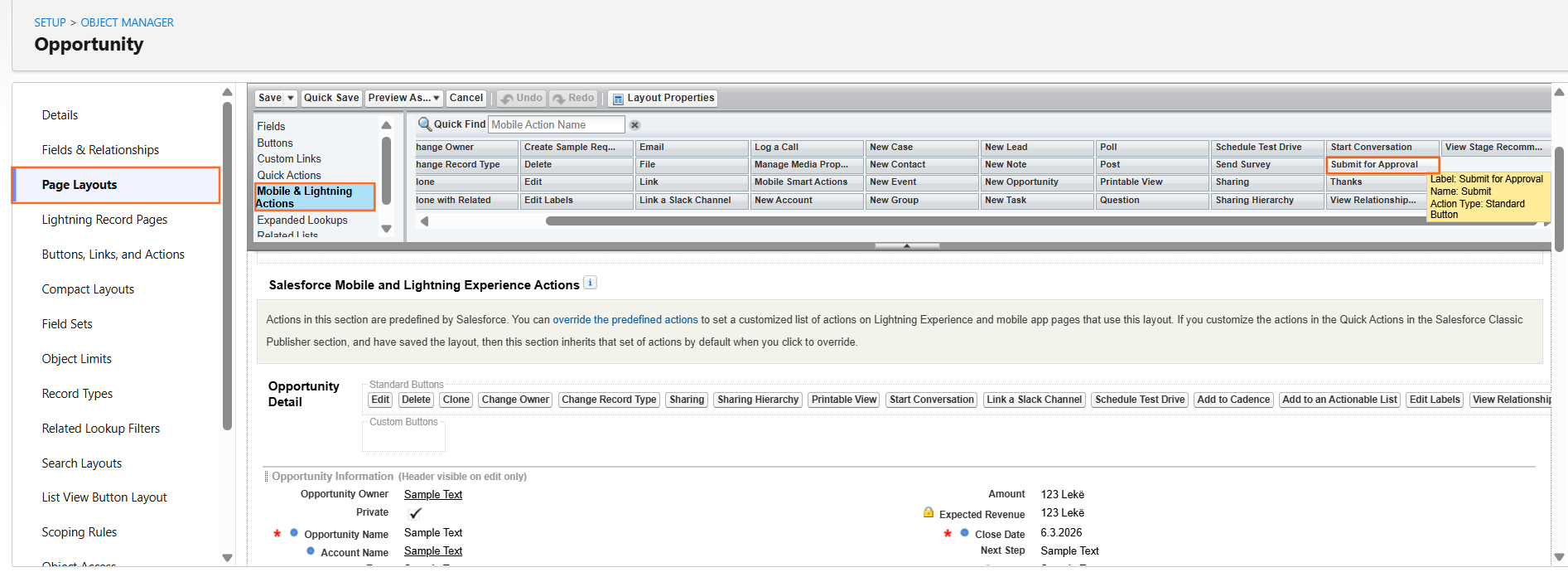Select Quick Actions palette category
This screenshot has width=1568, height=577.
coord(289,175)
